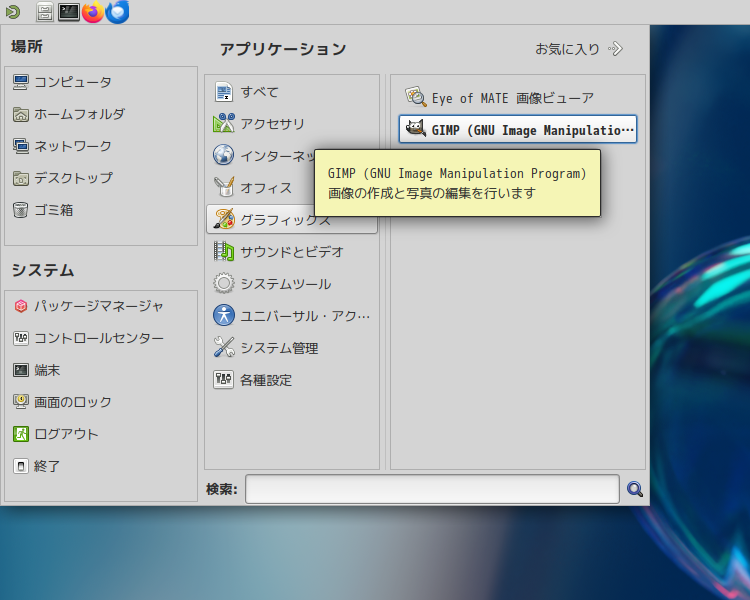The height and width of the screenshot is (600, 750).
Task: Select the オフィス category label
Action: 266,188
